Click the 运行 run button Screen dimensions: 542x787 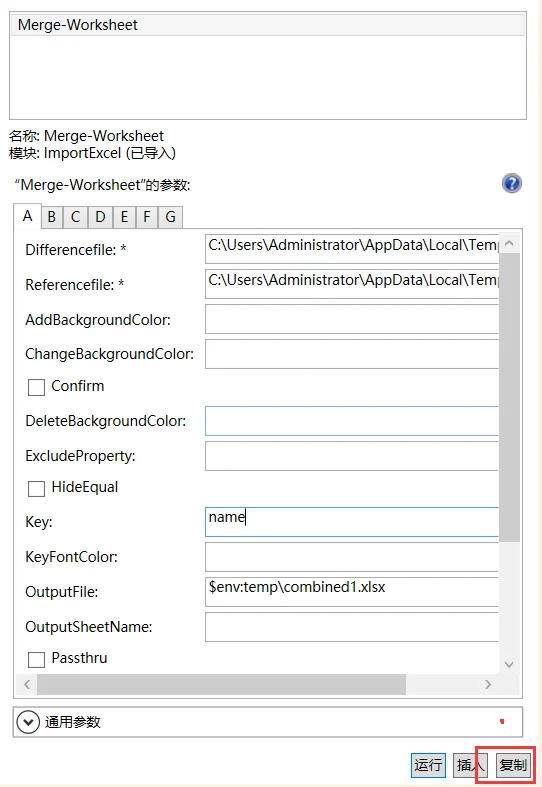point(428,765)
